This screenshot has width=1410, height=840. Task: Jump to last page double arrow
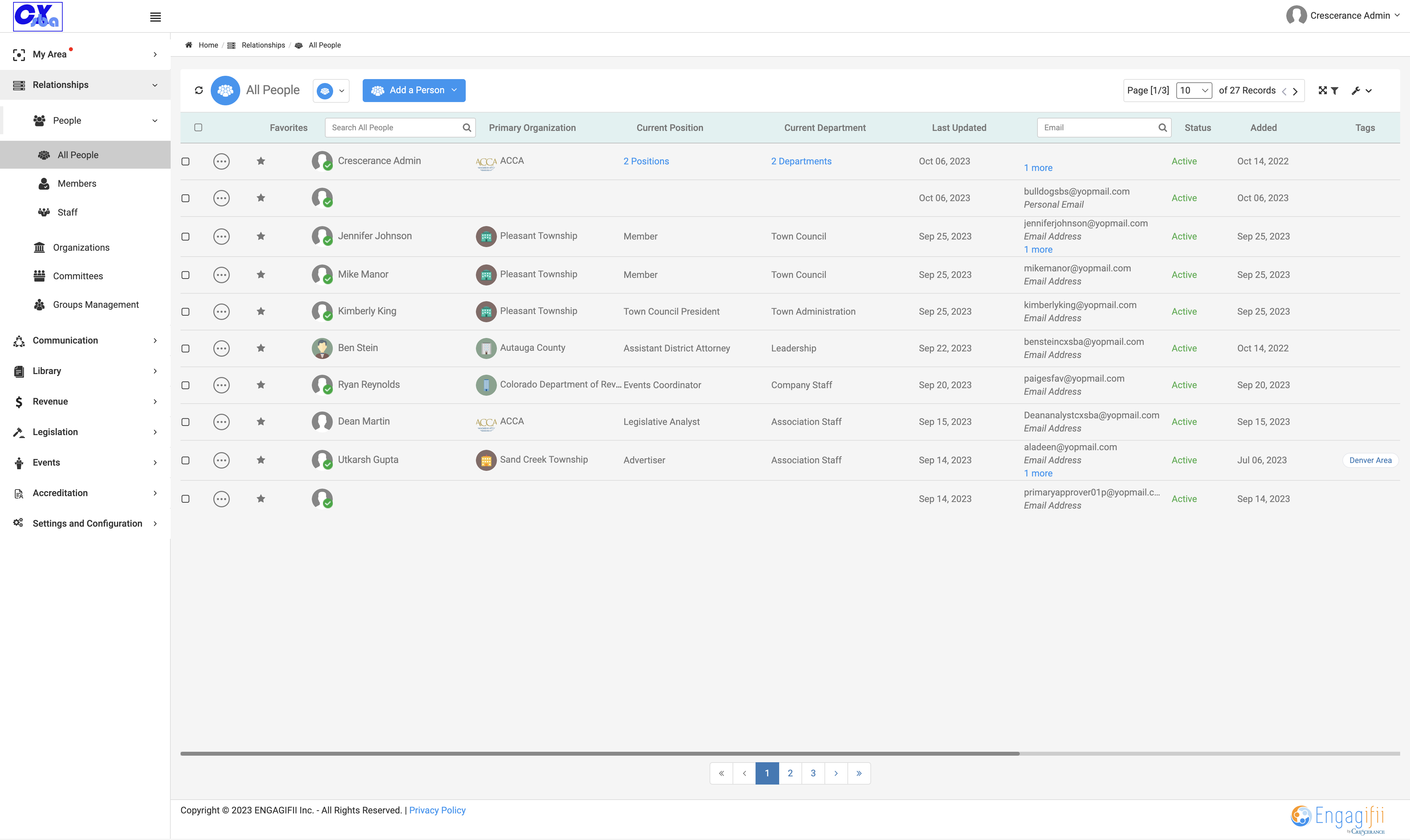point(859,773)
